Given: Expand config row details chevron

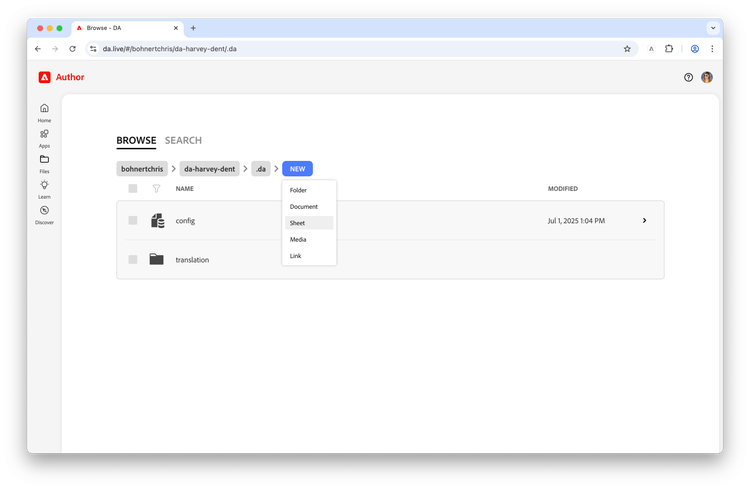Looking at the screenshot, I should click(x=644, y=221).
